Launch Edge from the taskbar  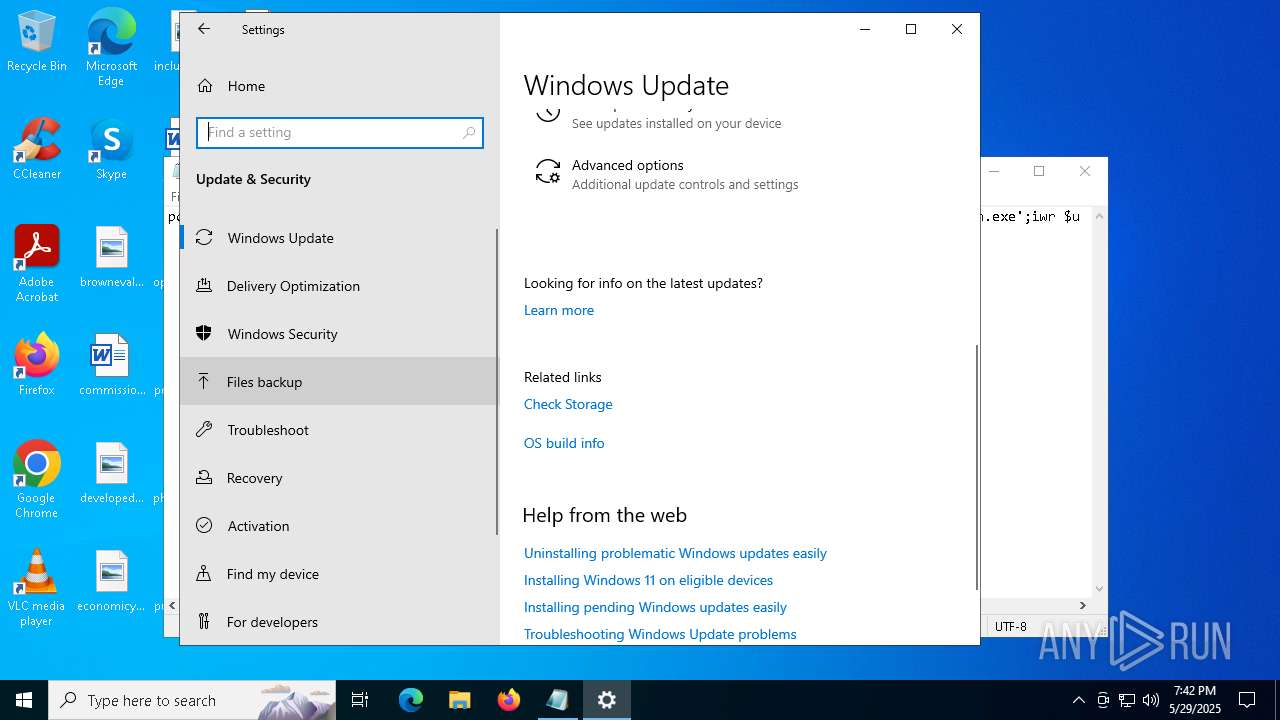tap(411, 700)
